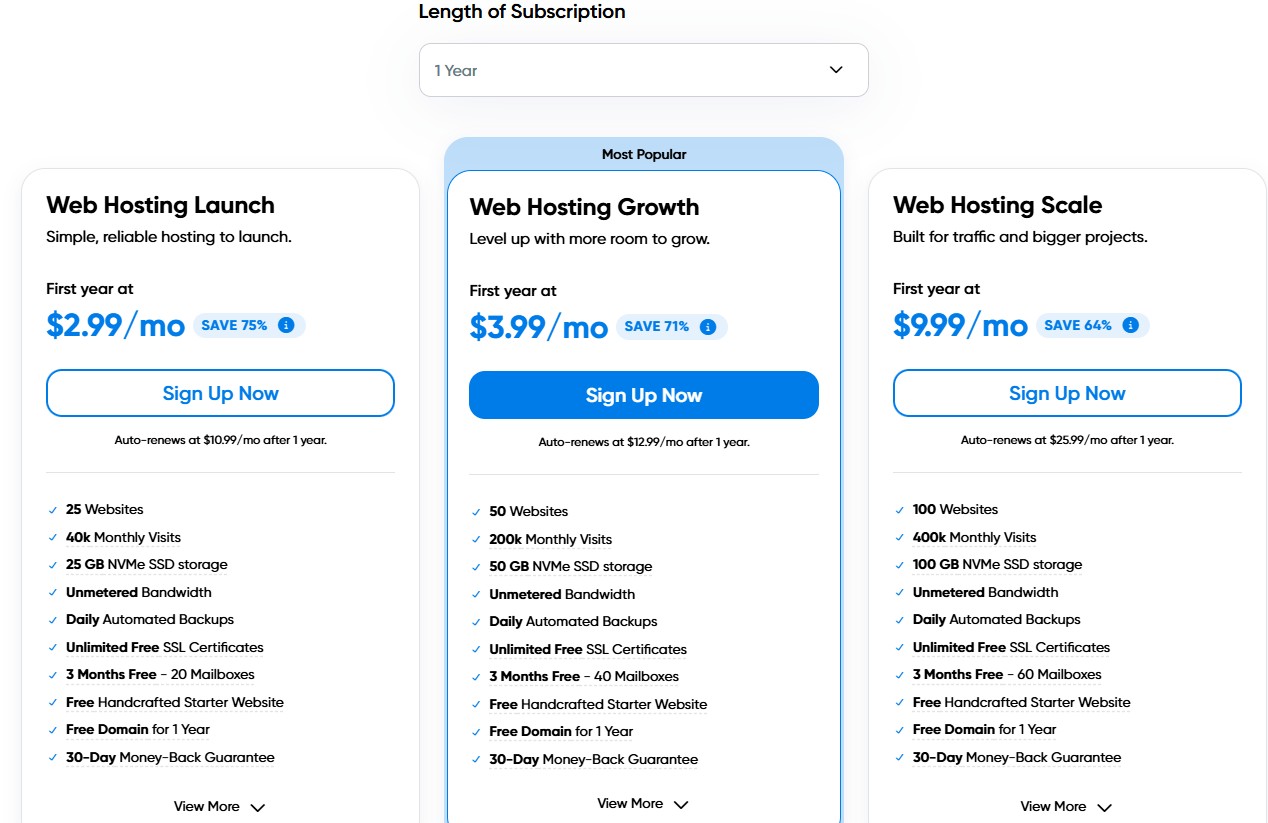
Task: Sign up for the Web Hosting Growth plan
Action: (643, 395)
